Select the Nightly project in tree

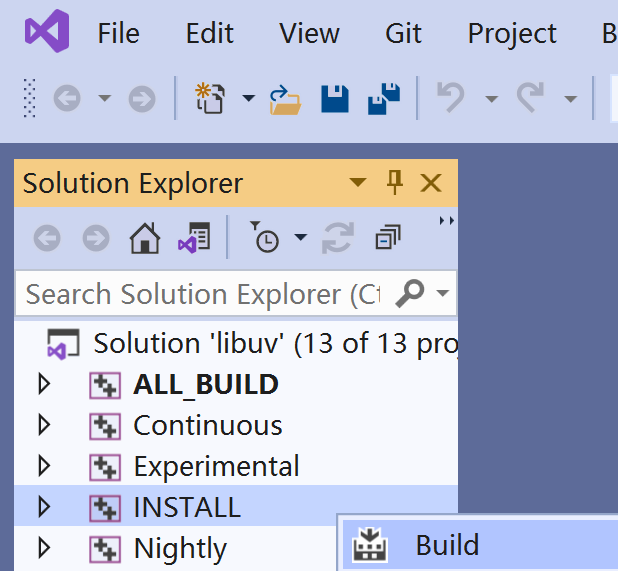(x=180, y=548)
